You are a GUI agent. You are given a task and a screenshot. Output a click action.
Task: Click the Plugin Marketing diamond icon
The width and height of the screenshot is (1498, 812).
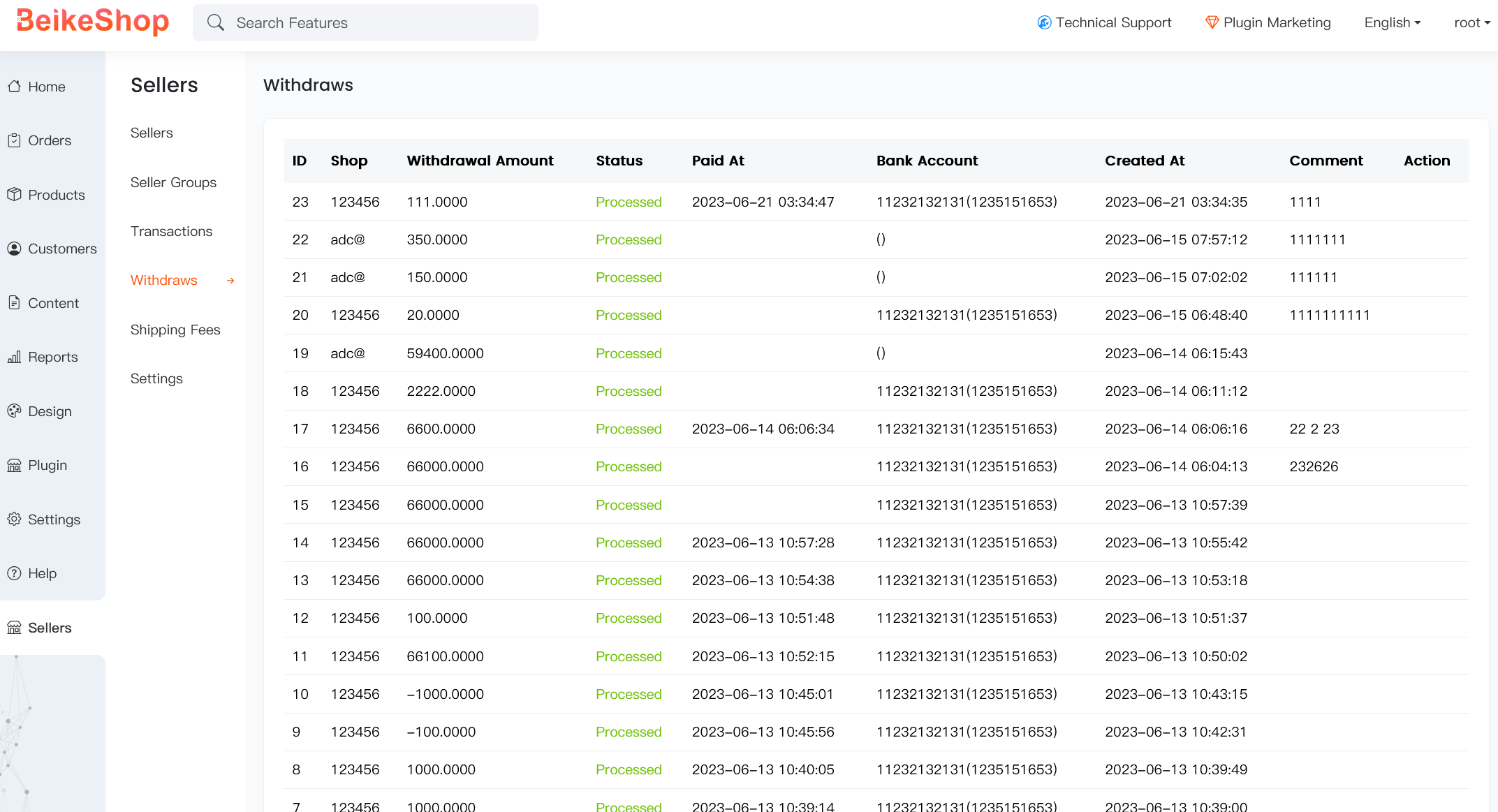pyautogui.click(x=1212, y=23)
